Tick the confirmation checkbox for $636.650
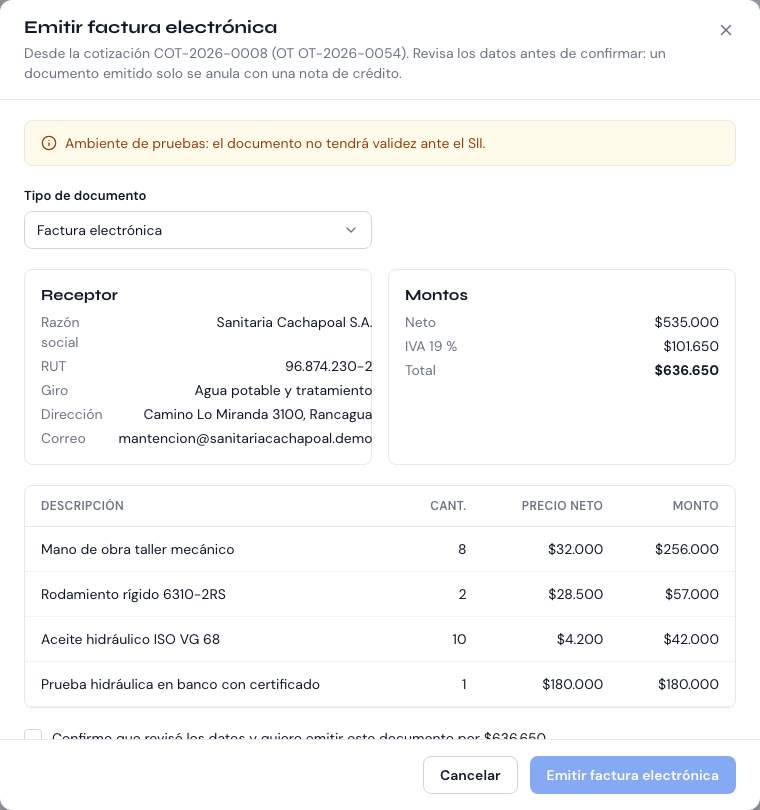Image resolution: width=760 pixels, height=810 pixels. [33, 734]
